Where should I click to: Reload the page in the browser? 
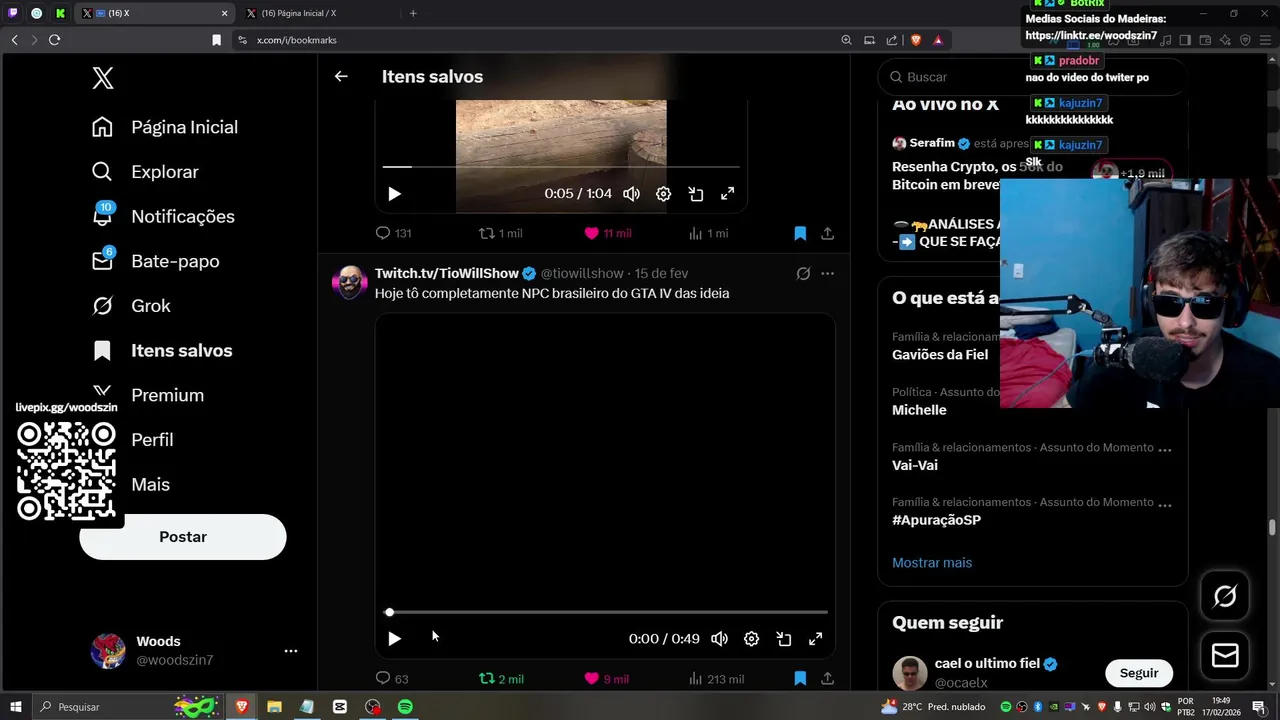click(54, 40)
